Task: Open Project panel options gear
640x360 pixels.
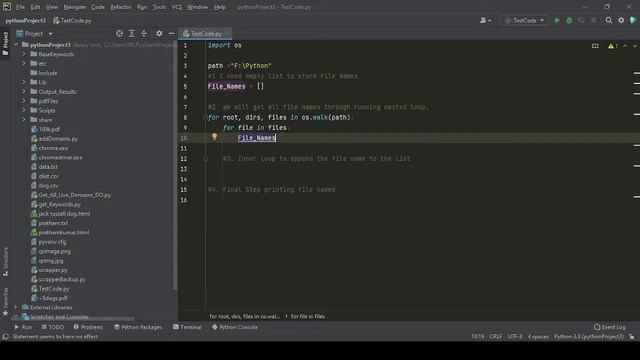Action: point(159,33)
